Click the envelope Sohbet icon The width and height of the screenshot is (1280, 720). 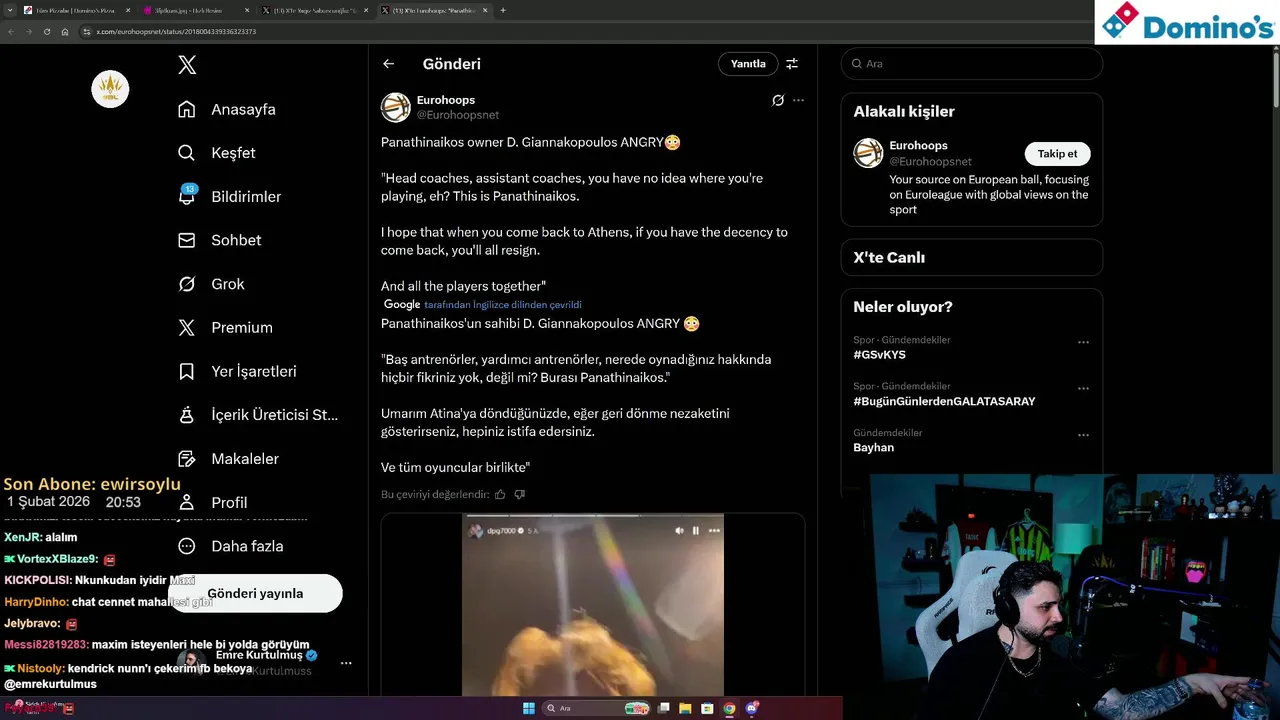pos(187,240)
